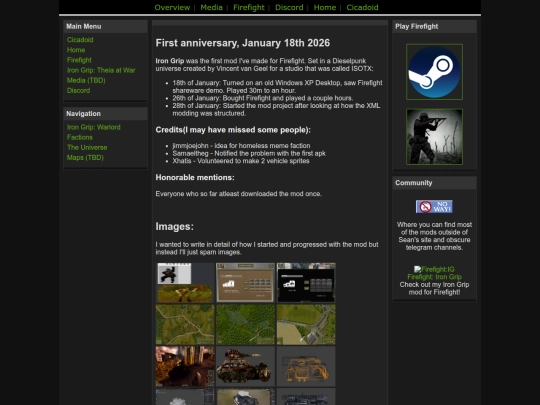View the map thumbnail with road and buildings
The image size is (540, 405).
tap(306, 324)
